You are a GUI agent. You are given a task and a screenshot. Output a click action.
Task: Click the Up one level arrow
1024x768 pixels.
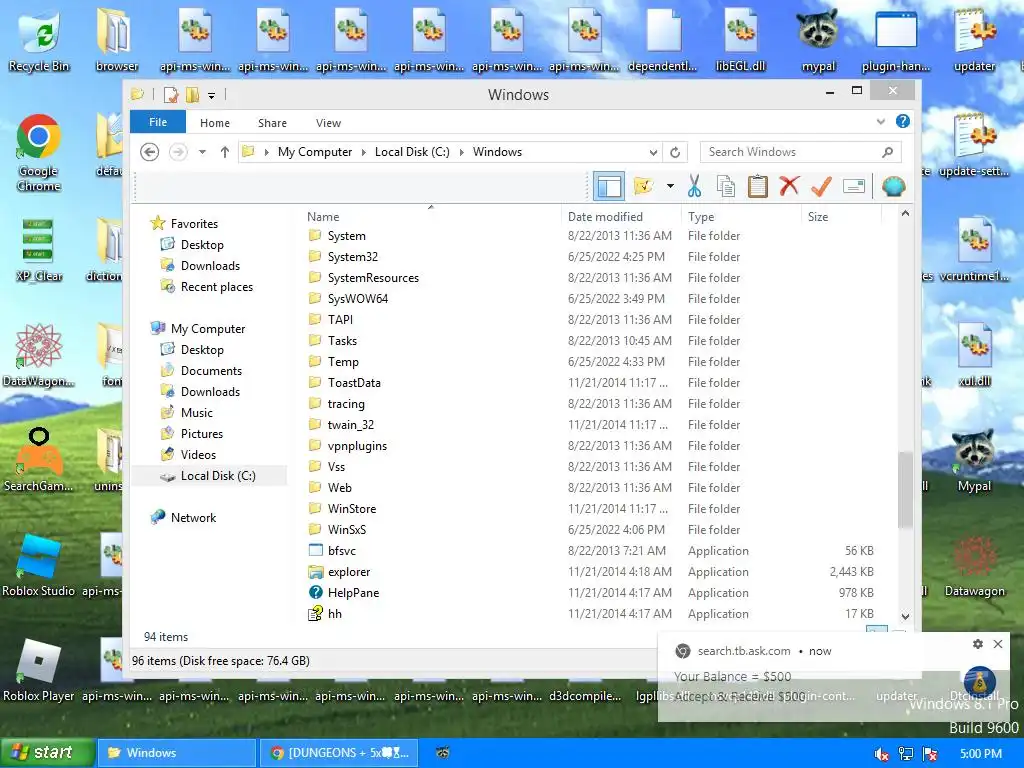pyautogui.click(x=225, y=152)
